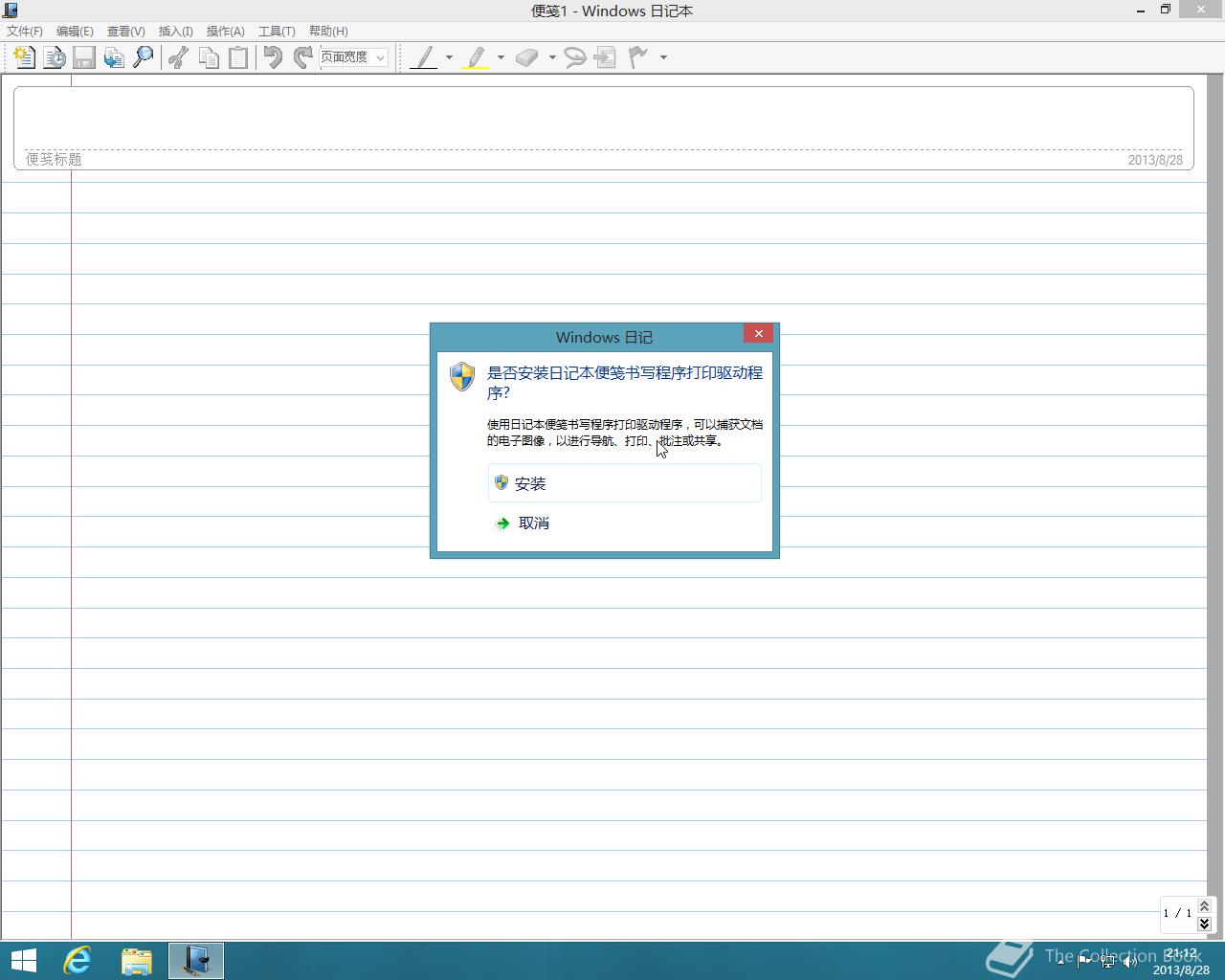Click the 2013/8/28 date in the note header
This screenshot has height=980, width=1225.
point(1155,160)
